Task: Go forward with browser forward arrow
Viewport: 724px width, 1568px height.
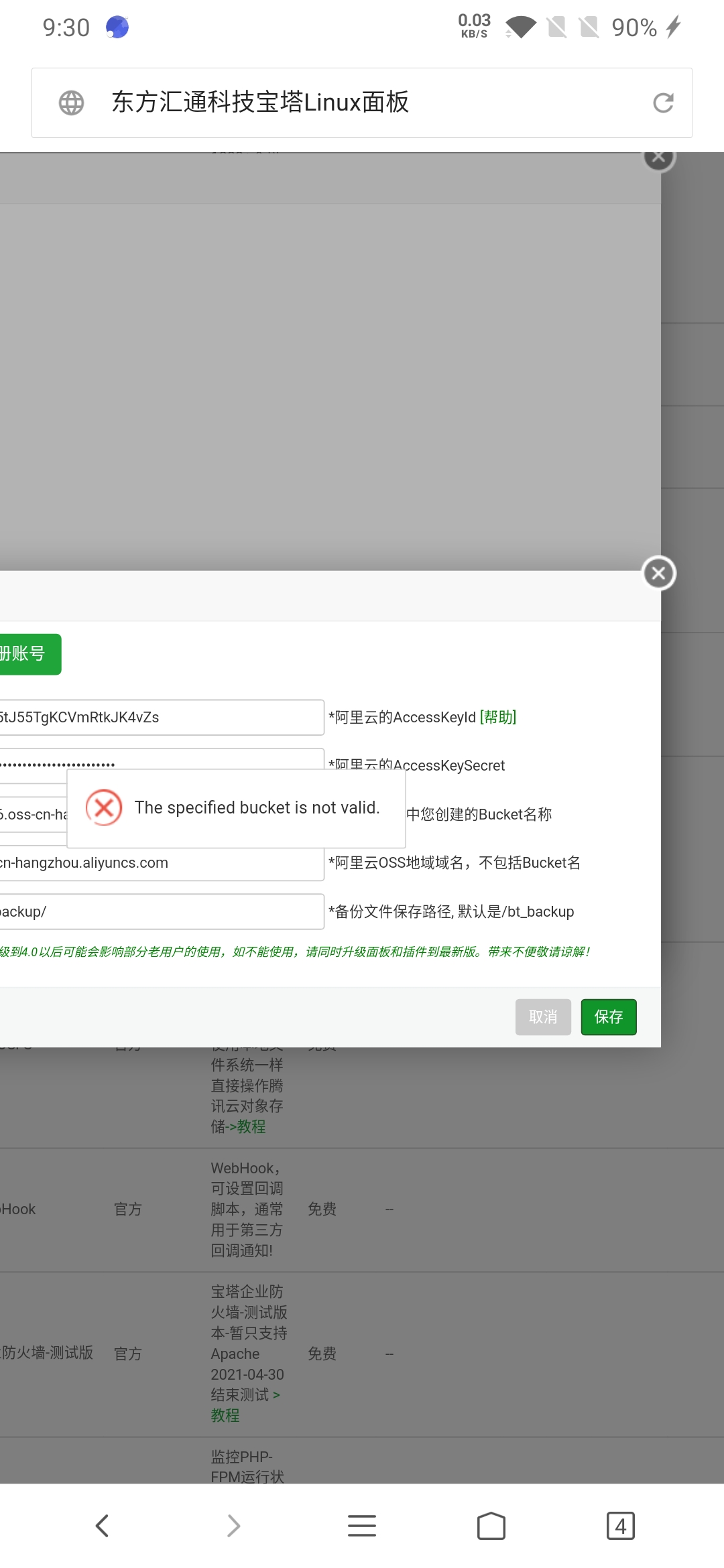Action: [x=233, y=1526]
